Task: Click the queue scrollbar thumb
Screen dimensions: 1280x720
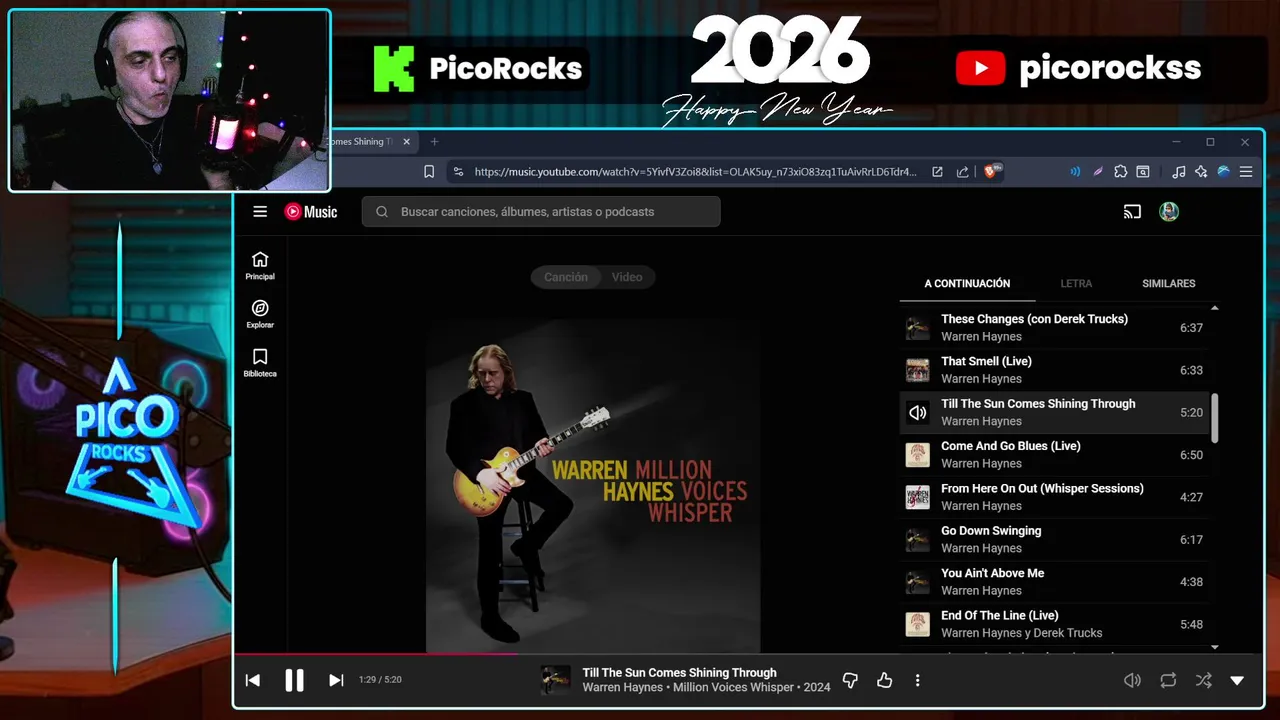Action: [x=1215, y=418]
